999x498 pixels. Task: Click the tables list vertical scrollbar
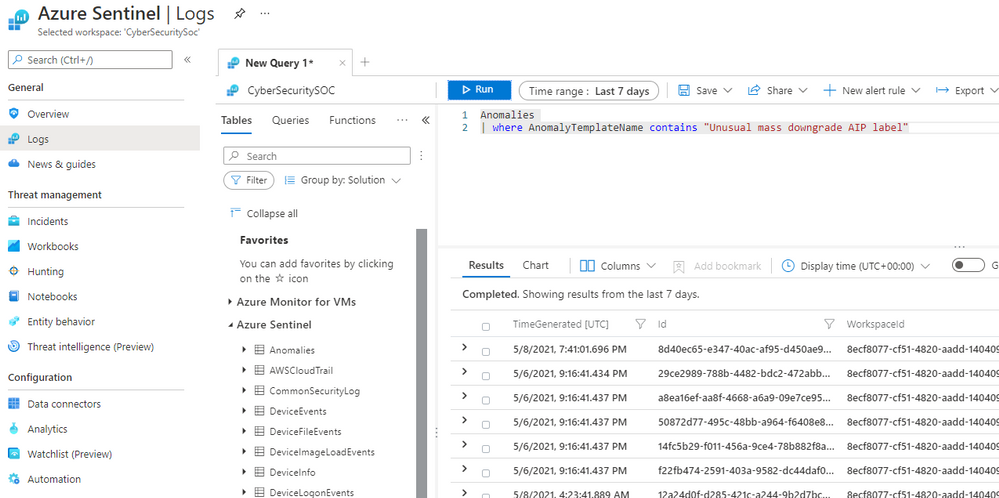[x=421, y=363]
